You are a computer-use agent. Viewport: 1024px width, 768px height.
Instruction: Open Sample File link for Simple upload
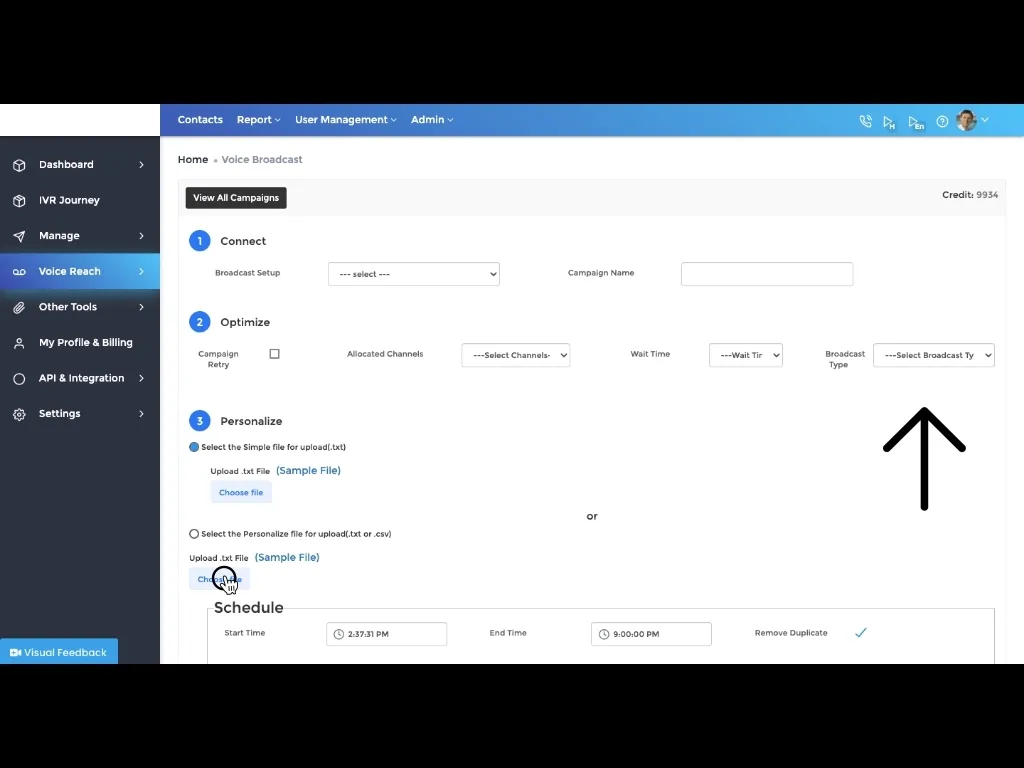308,470
